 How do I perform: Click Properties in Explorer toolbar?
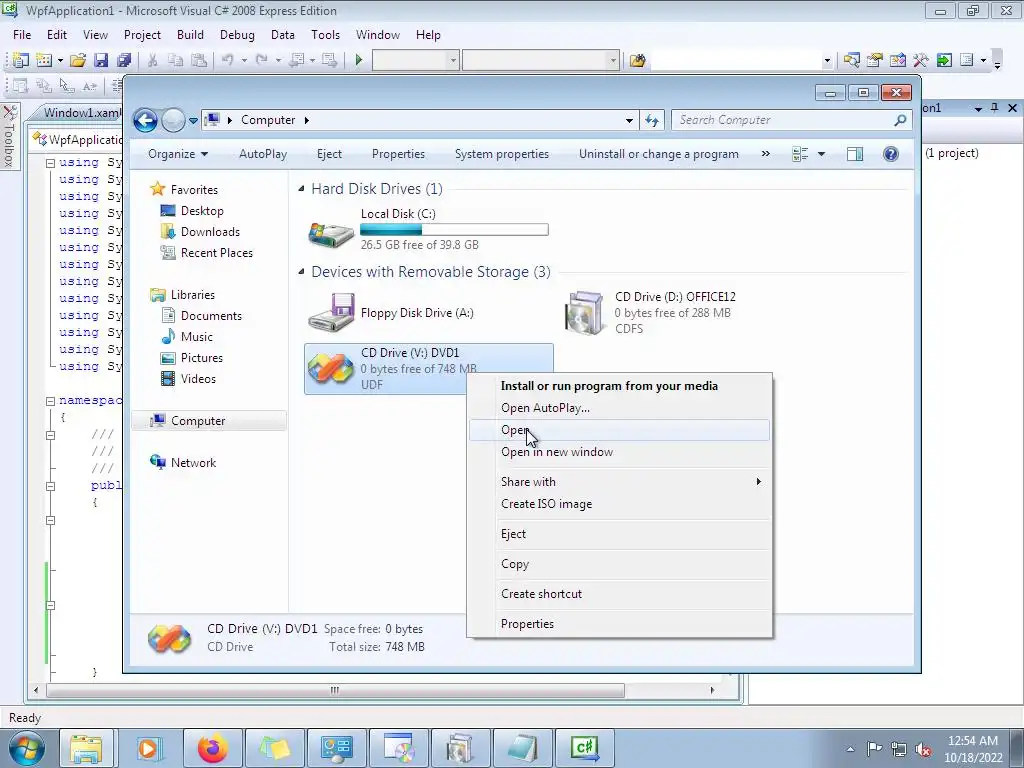[x=398, y=154]
